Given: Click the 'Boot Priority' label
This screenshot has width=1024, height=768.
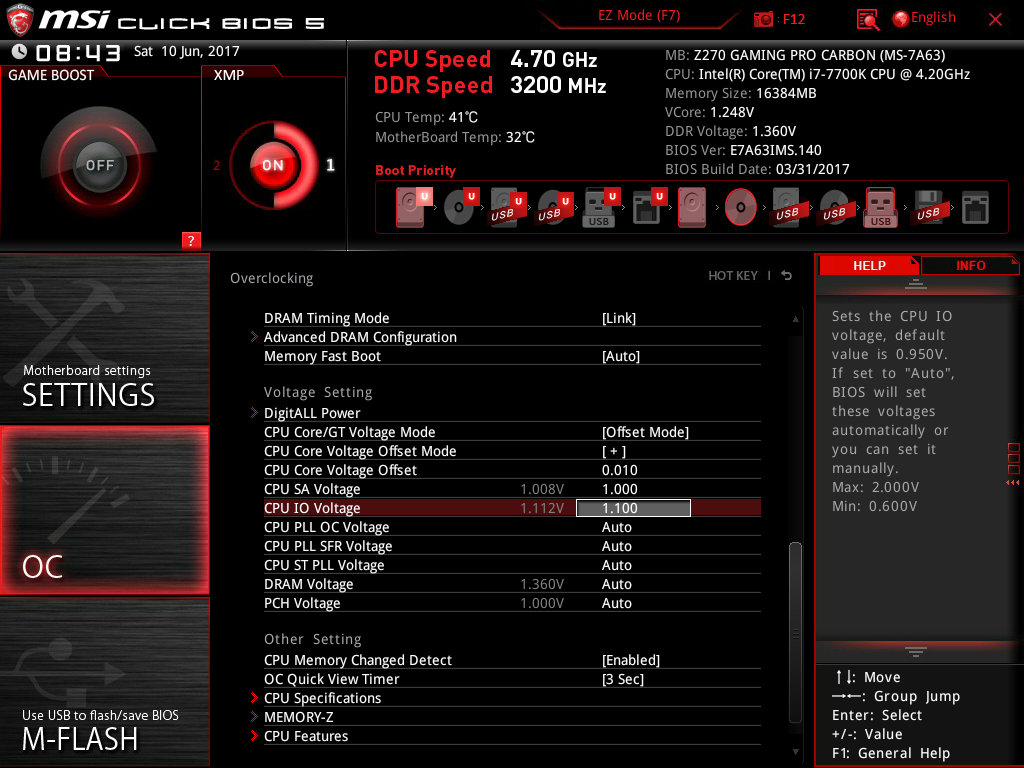Looking at the screenshot, I should (x=415, y=170).
